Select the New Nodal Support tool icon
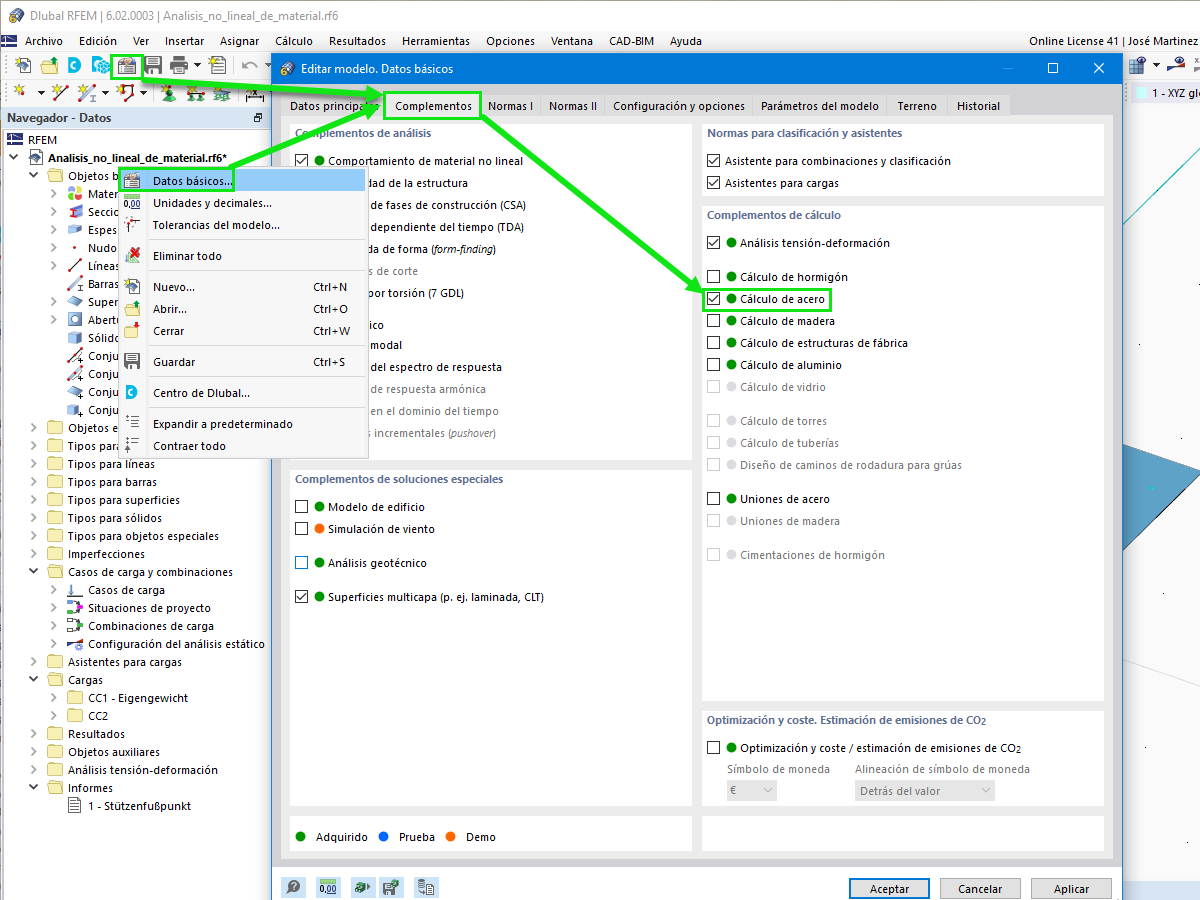1200x900 pixels. coord(170,92)
